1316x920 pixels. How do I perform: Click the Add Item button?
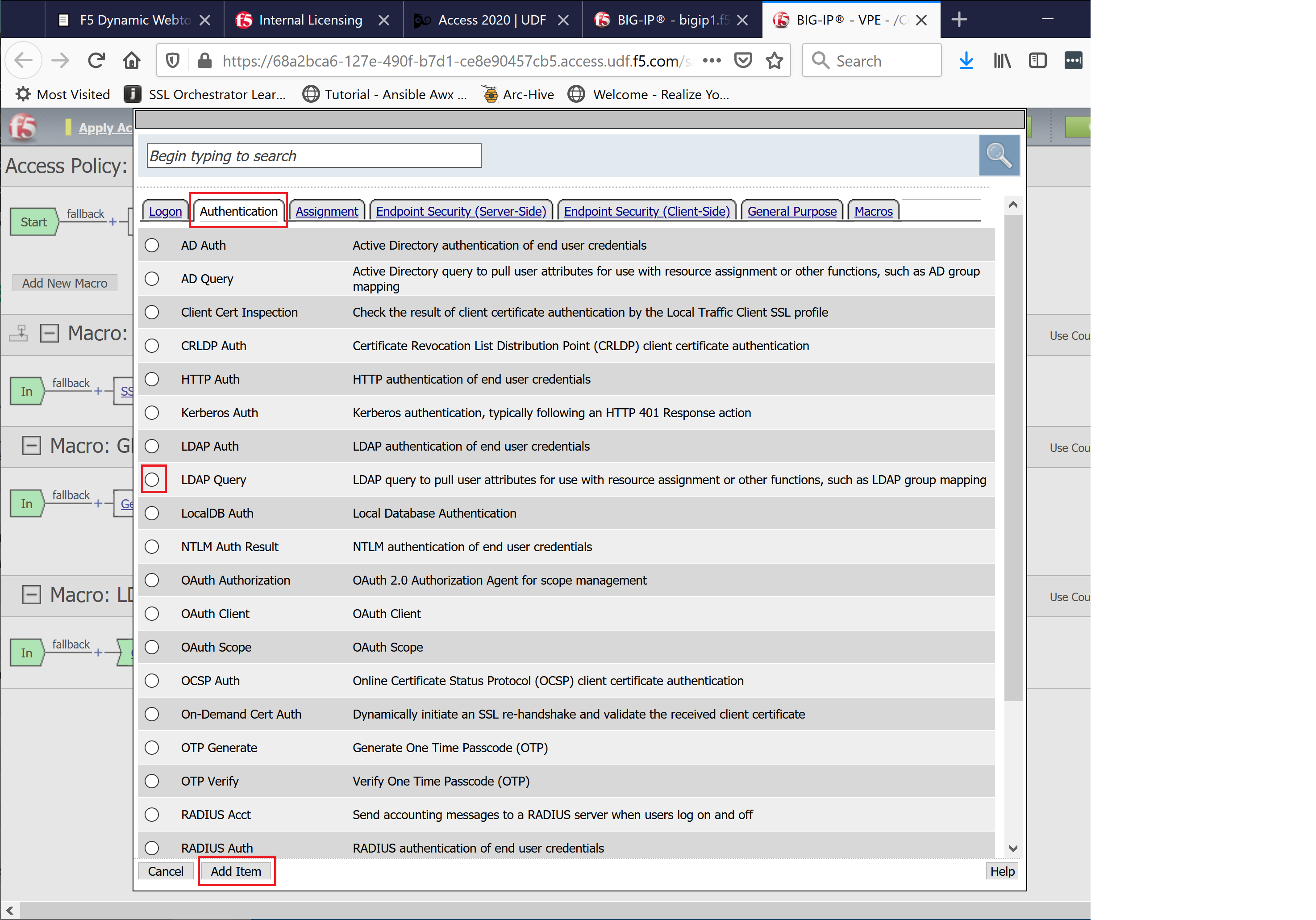pos(236,871)
